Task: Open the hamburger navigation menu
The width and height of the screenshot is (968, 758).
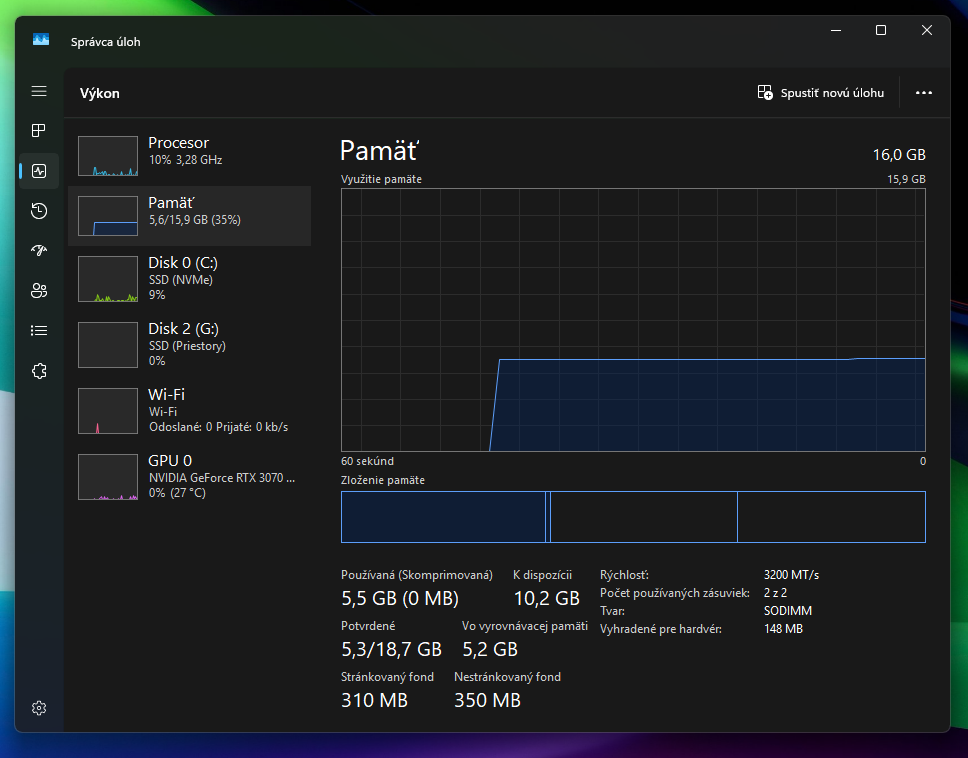Action: tap(39, 91)
